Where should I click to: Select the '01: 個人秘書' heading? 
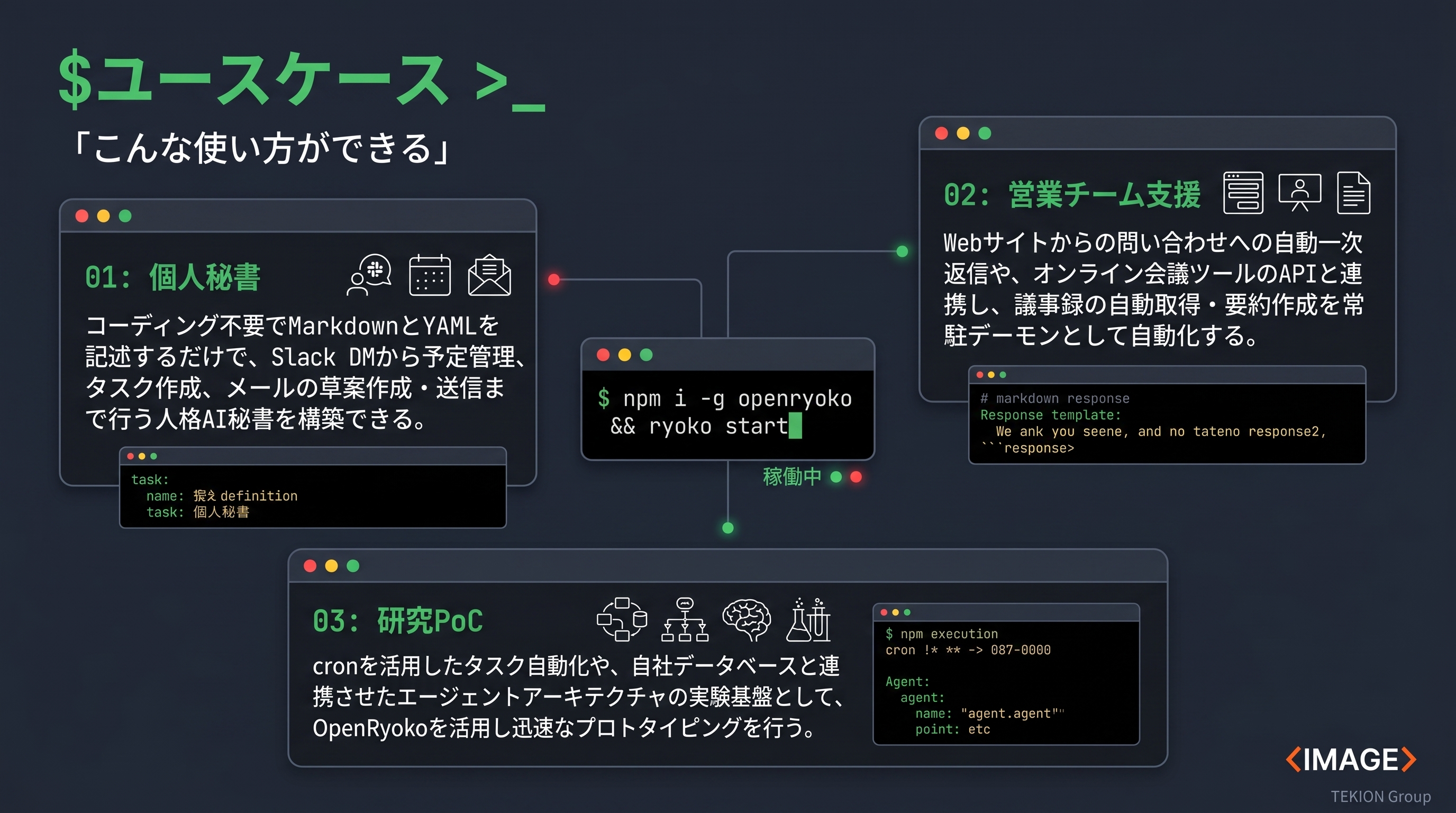pos(173,277)
